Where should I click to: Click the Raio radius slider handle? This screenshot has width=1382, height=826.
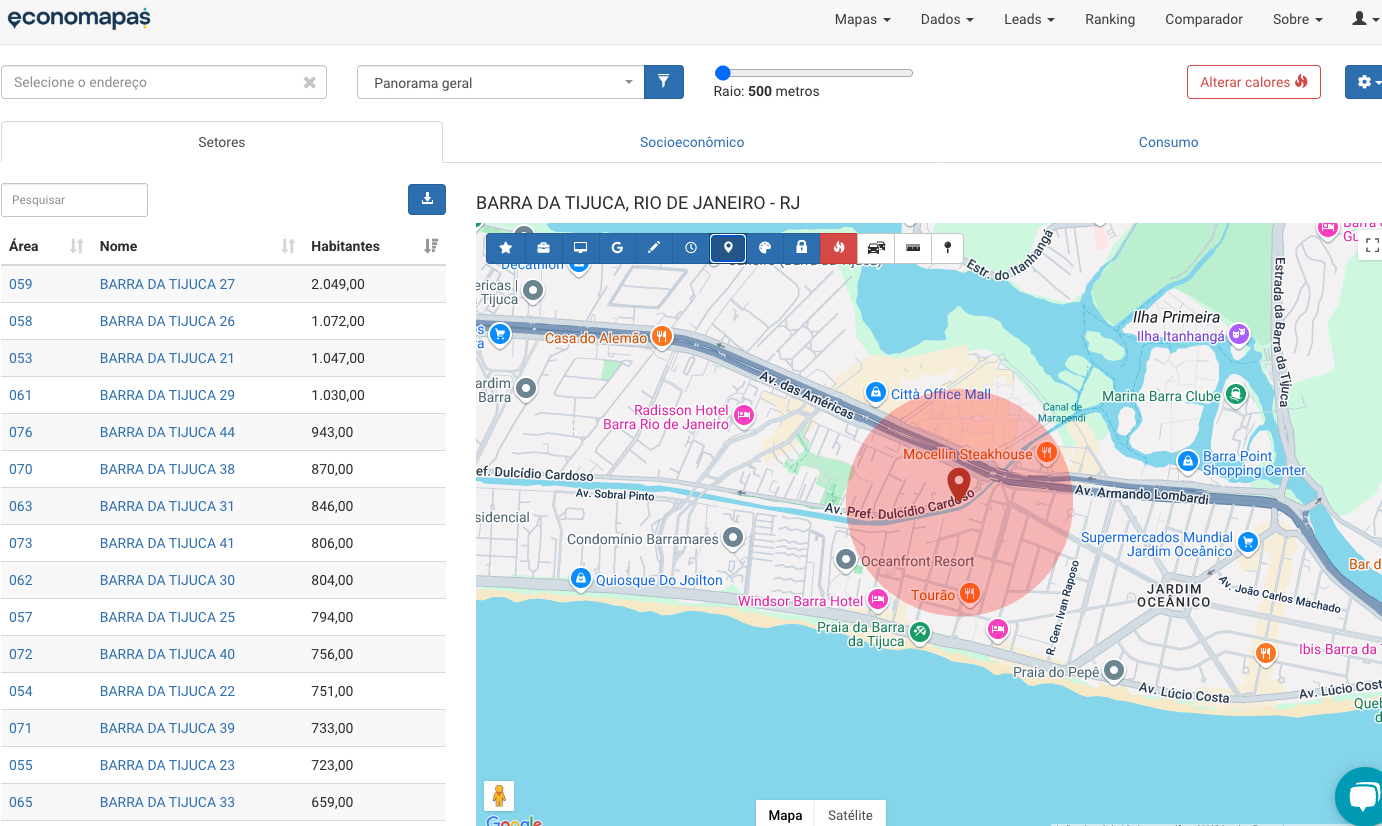click(723, 72)
